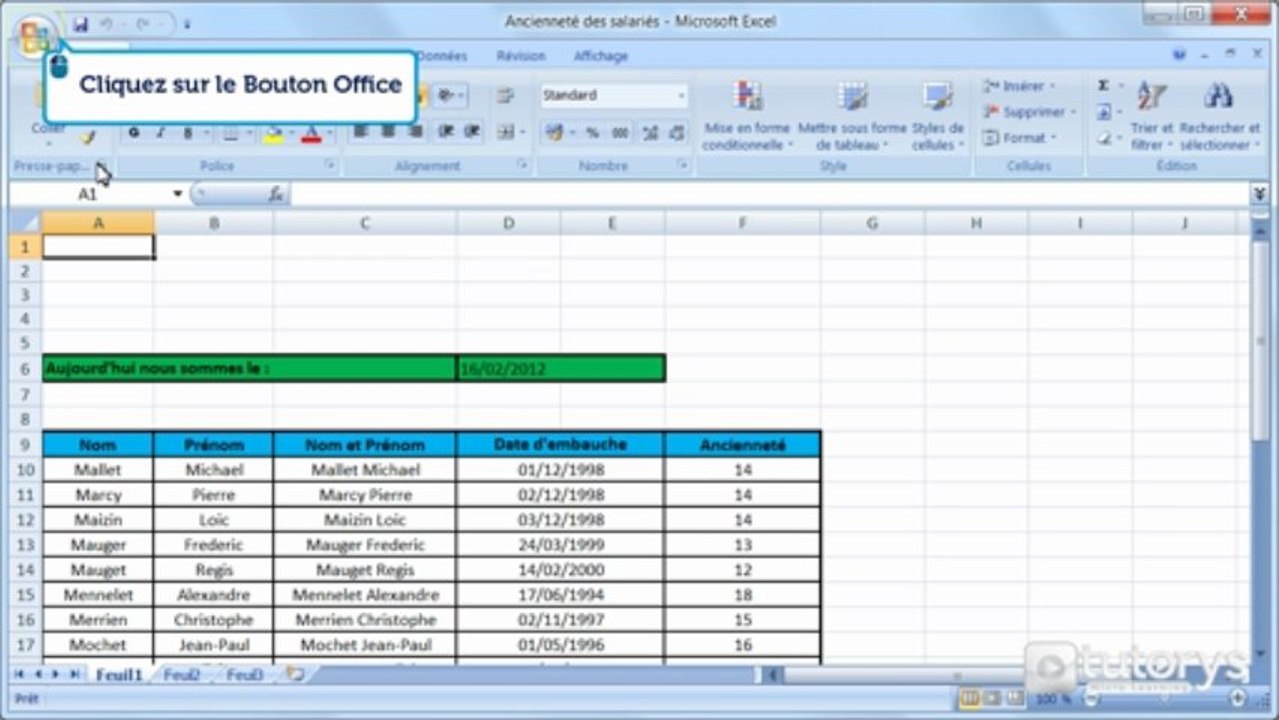Click the Clear eraser icon
Viewport: 1279px width, 720px height.
click(x=1104, y=138)
